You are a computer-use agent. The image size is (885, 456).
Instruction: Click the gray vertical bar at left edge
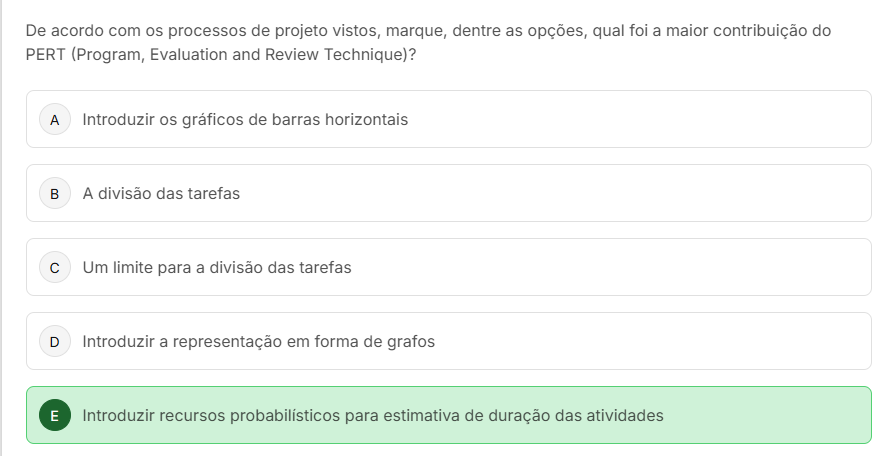pyautogui.click(x=1, y=228)
